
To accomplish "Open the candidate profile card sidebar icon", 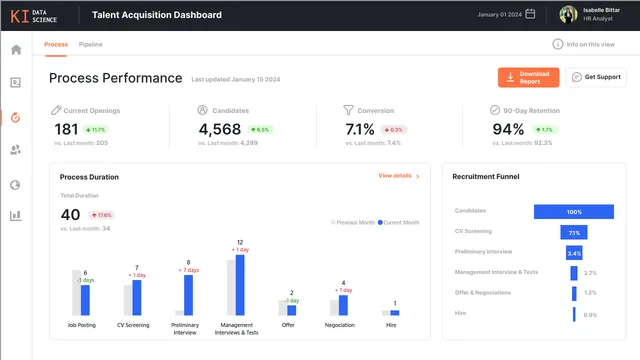I will coord(16,82).
